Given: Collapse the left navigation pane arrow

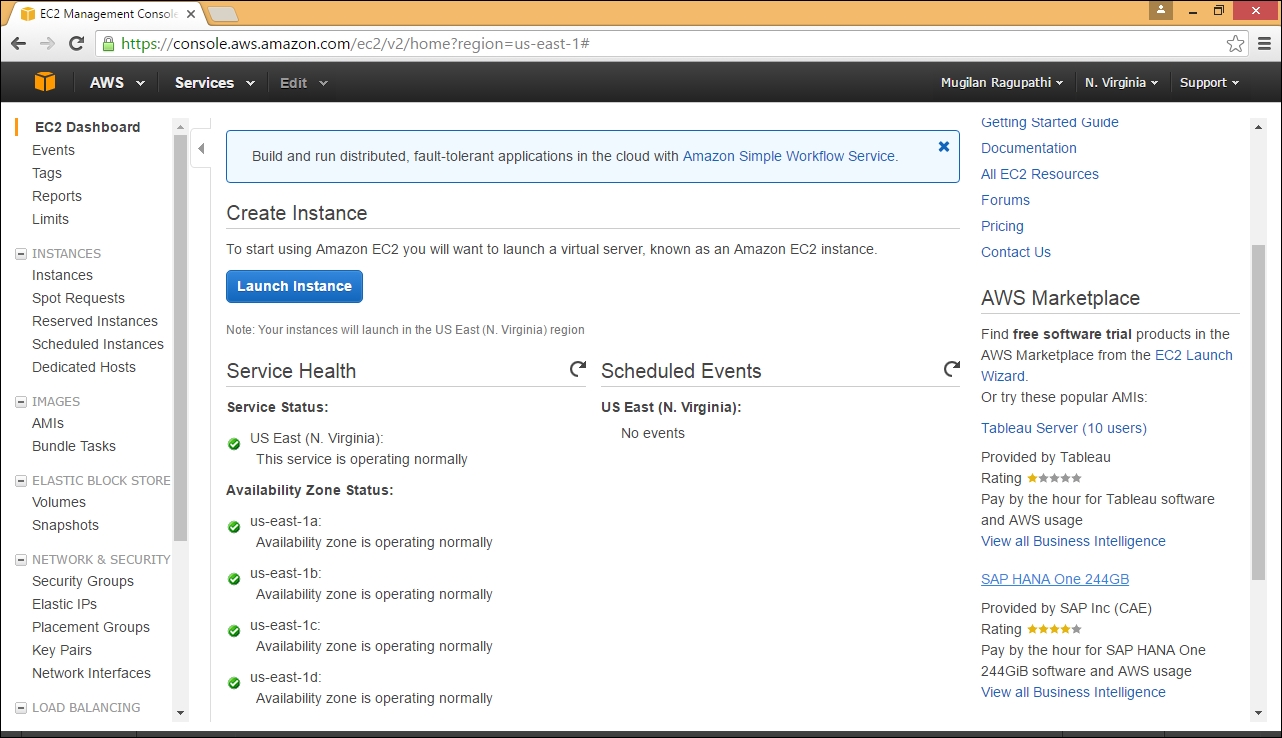Looking at the screenshot, I should 201,148.
